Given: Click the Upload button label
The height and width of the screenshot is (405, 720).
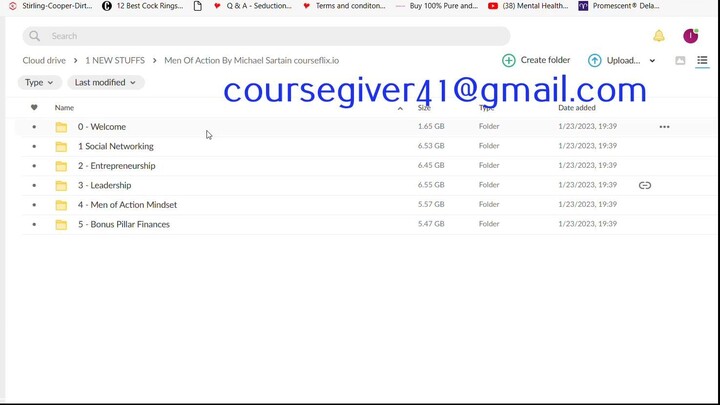Looking at the screenshot, I should pos(623,61).
